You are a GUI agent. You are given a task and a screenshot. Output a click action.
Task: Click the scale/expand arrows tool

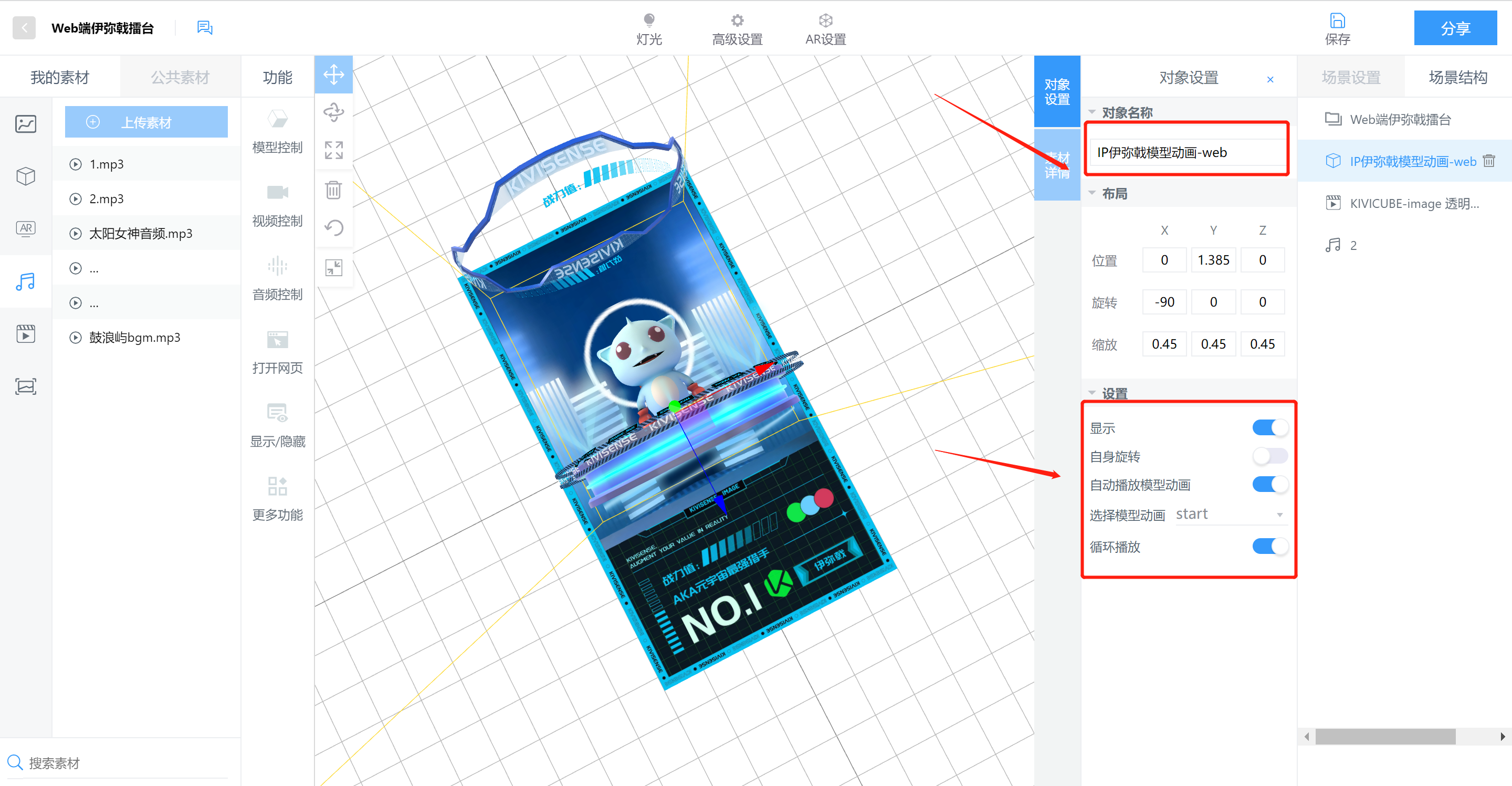(333, 150)
